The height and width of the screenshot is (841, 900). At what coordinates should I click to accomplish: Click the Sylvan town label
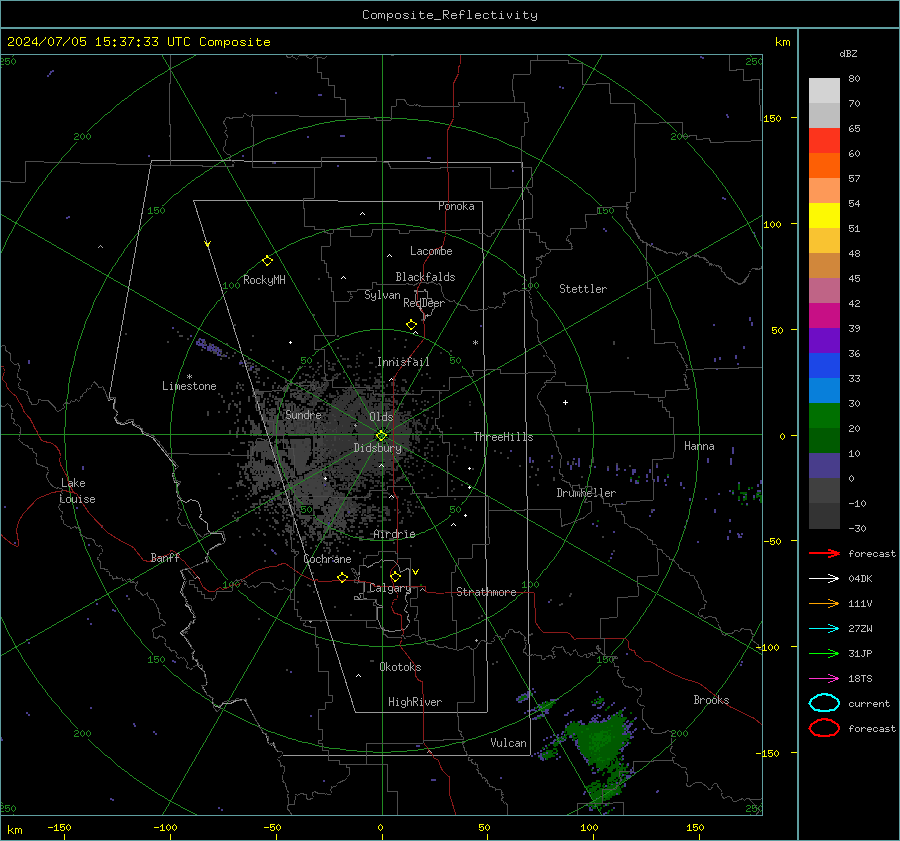pyautogui.click(x=382, y=295)
